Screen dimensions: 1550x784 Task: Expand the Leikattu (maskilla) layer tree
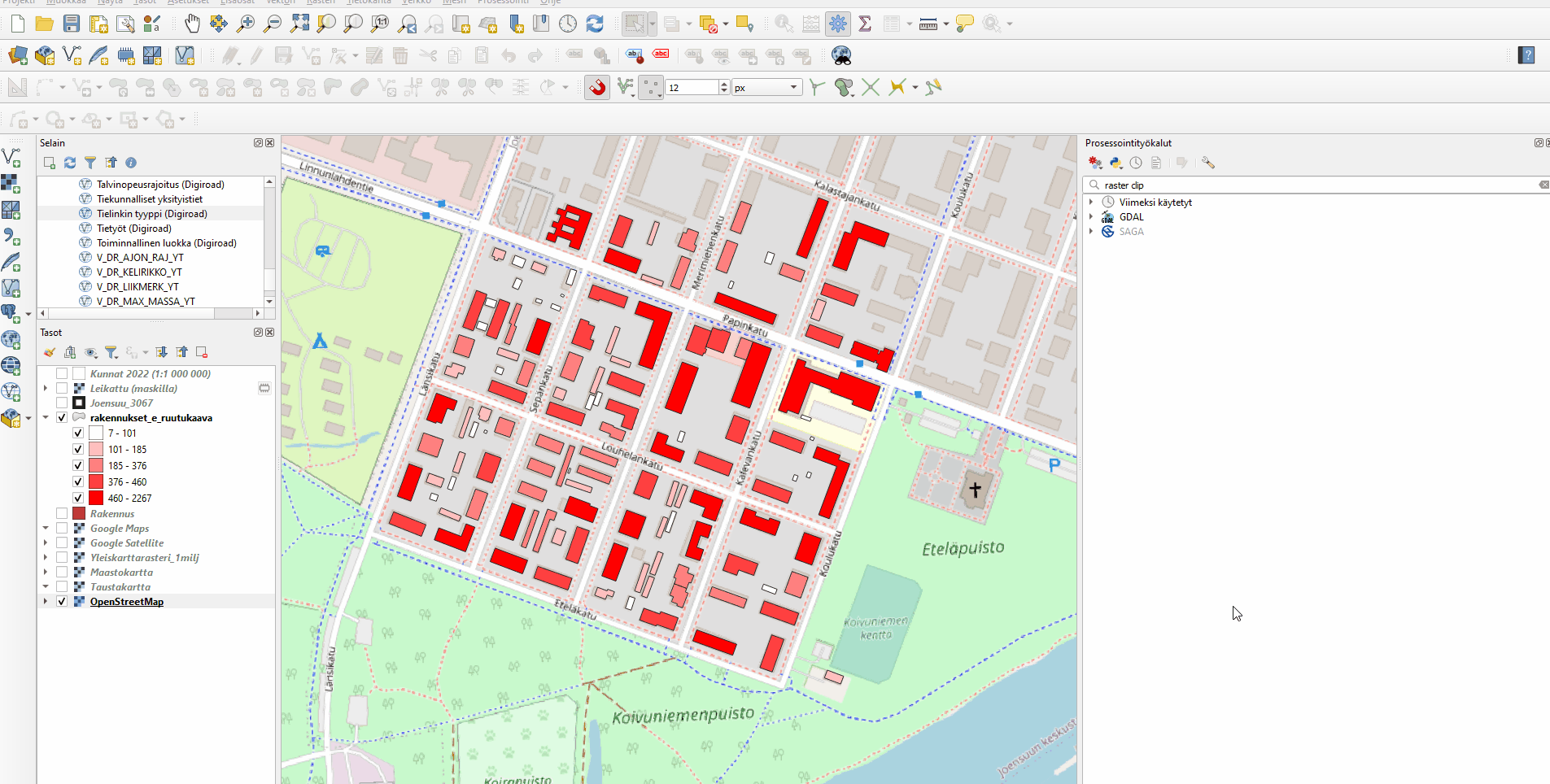point(46,389)
